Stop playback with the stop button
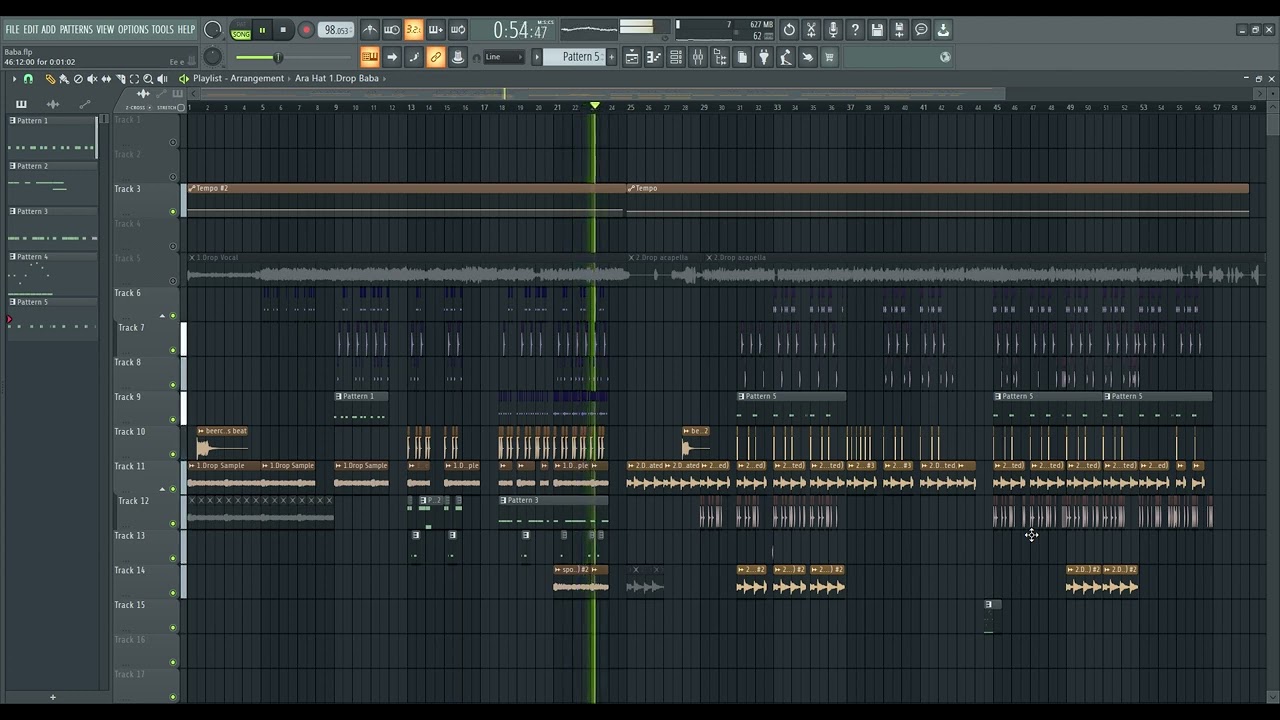1280x720 pixels. [283, 30]
